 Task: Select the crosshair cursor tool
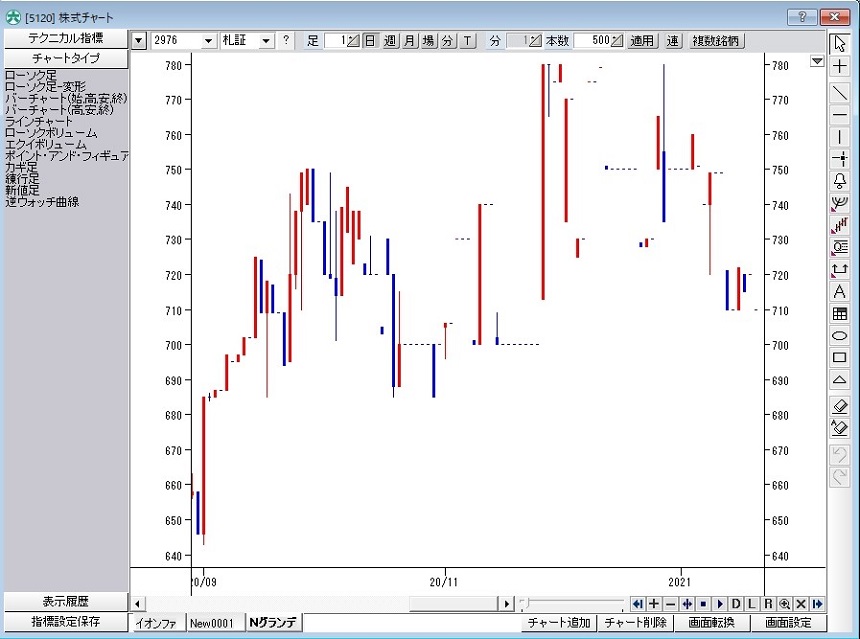(x=839, y=66)
